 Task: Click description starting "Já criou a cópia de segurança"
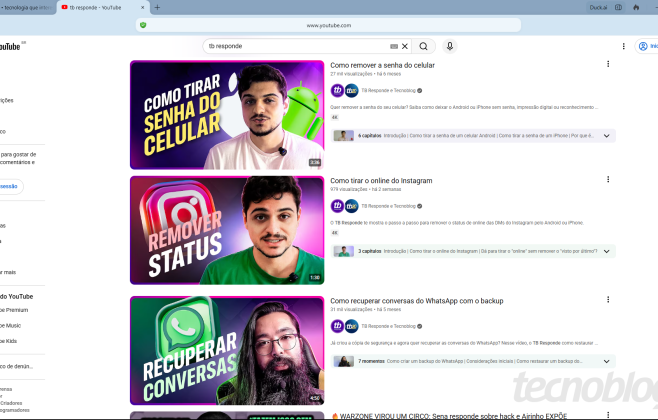tap(464, 343)
